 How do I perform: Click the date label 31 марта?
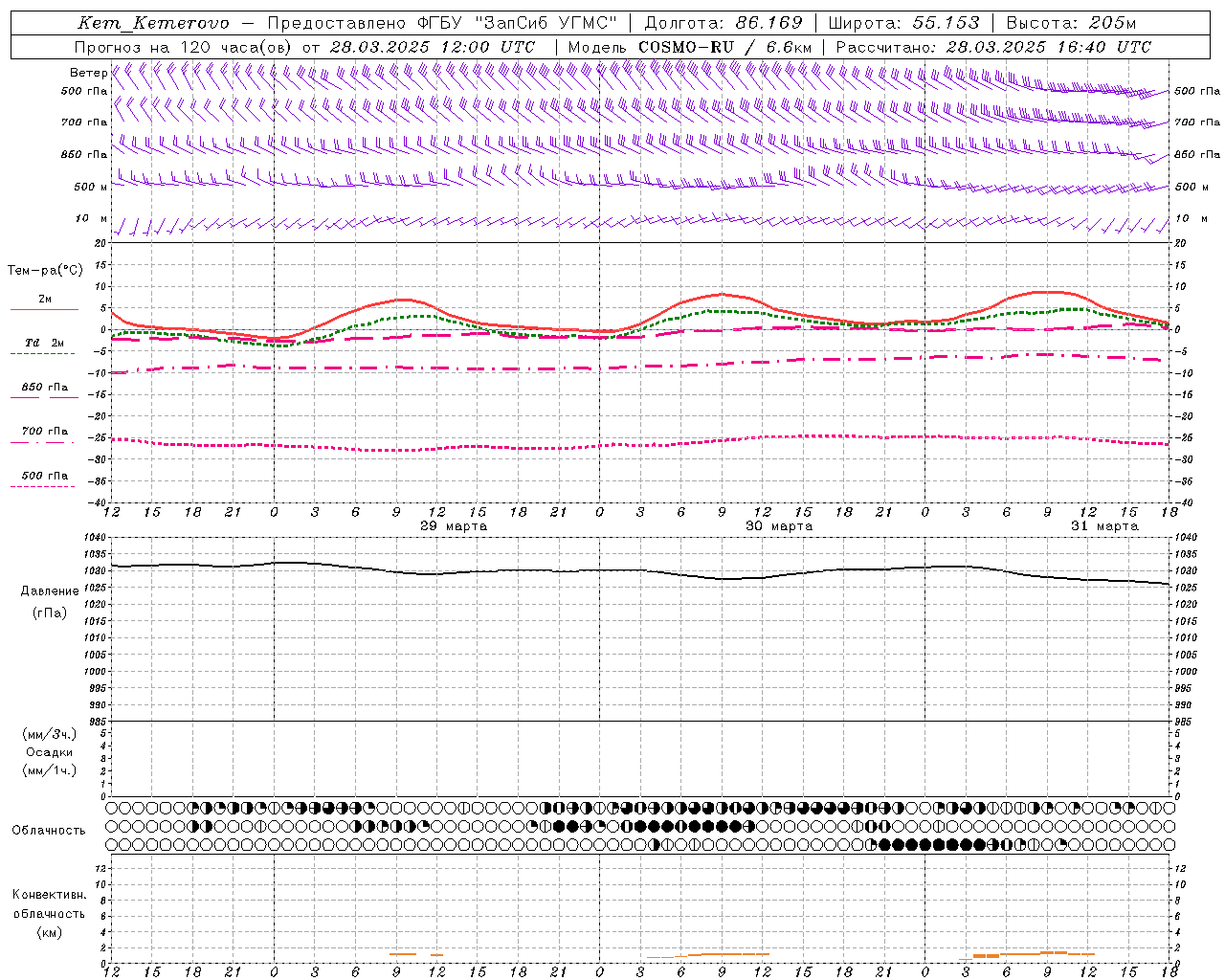1104,525
